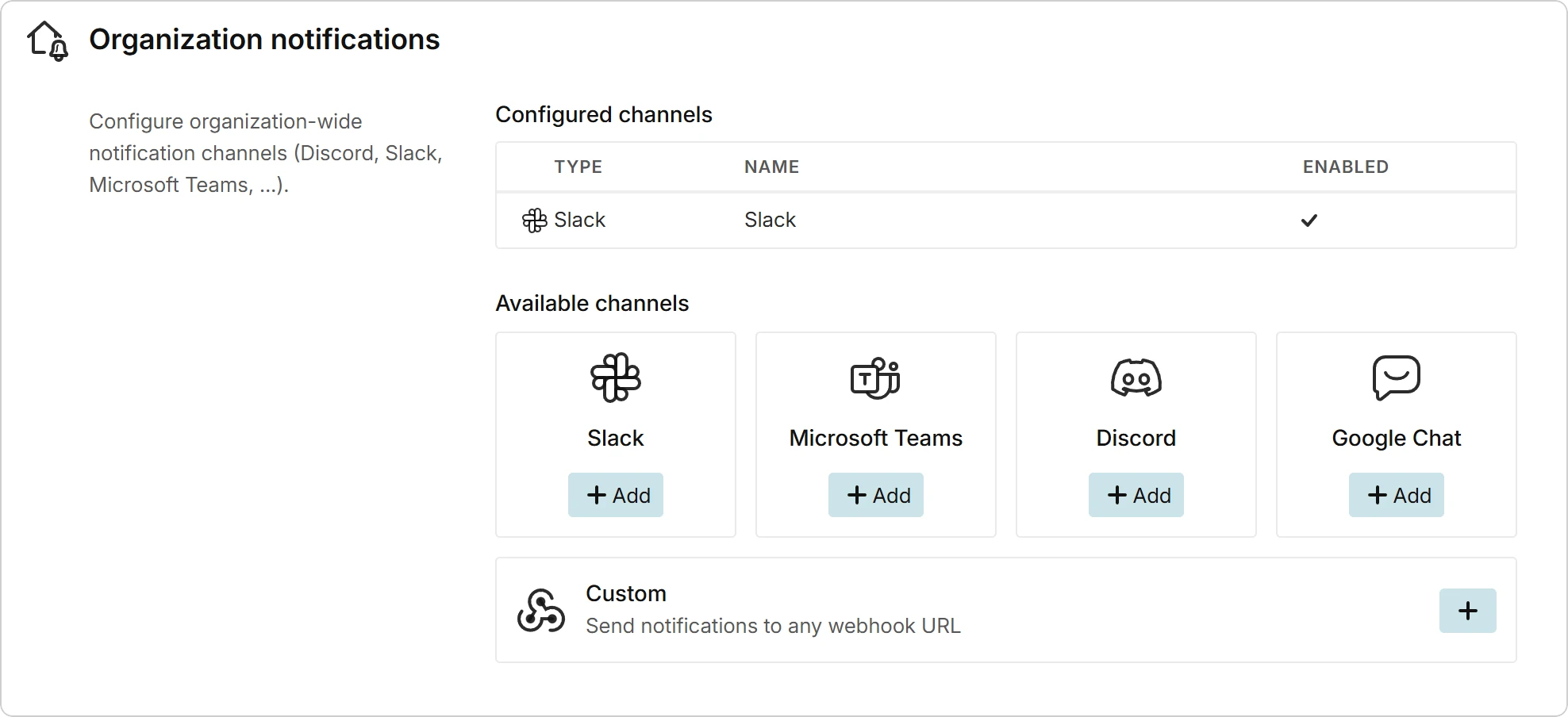The height and width of the screenshot is (717, 1568).
Task: Click the TYPE column header
Action: point(578,167)
